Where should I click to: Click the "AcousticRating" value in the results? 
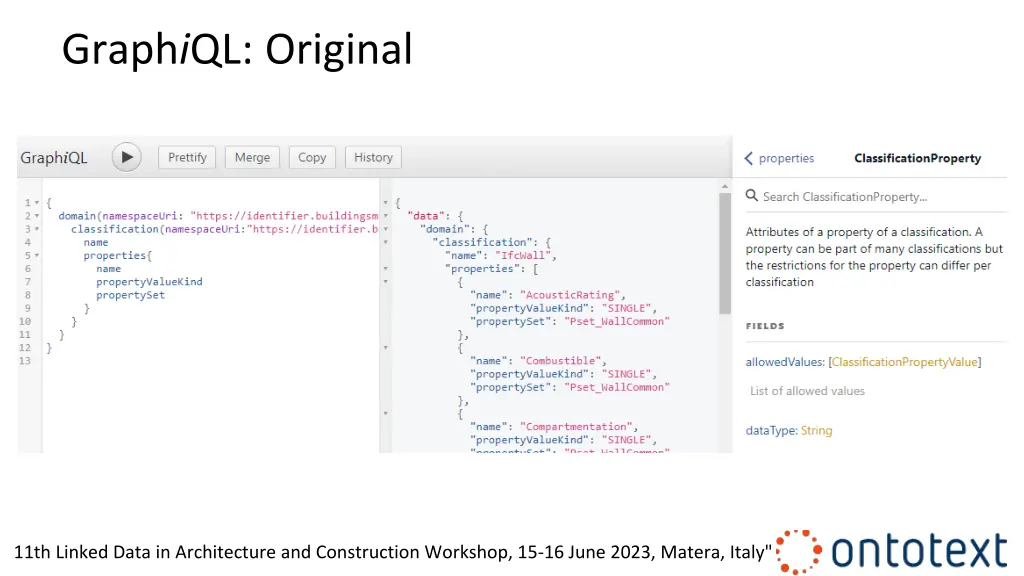(570, 295)
